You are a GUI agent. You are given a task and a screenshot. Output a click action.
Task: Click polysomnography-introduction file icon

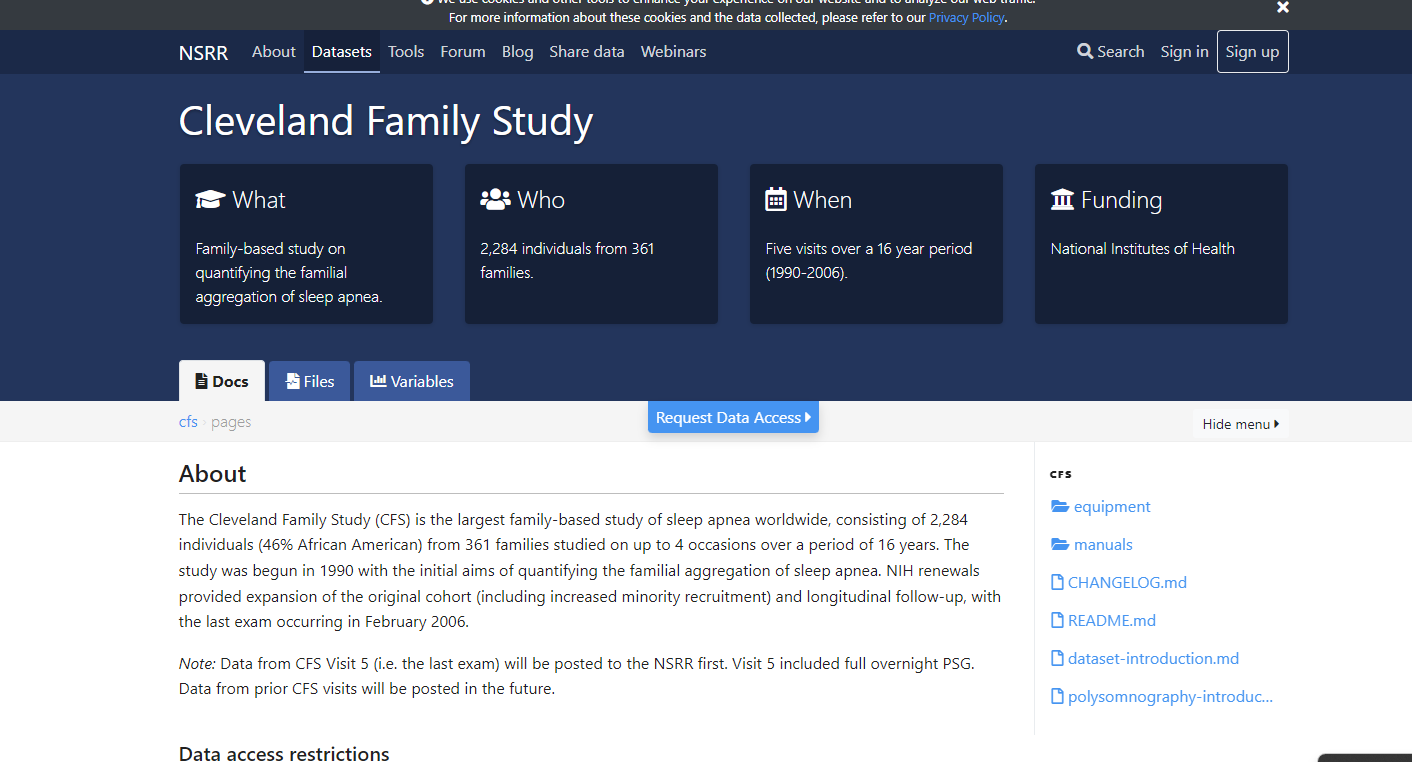pyautogui.click(x=1057, y=697)
